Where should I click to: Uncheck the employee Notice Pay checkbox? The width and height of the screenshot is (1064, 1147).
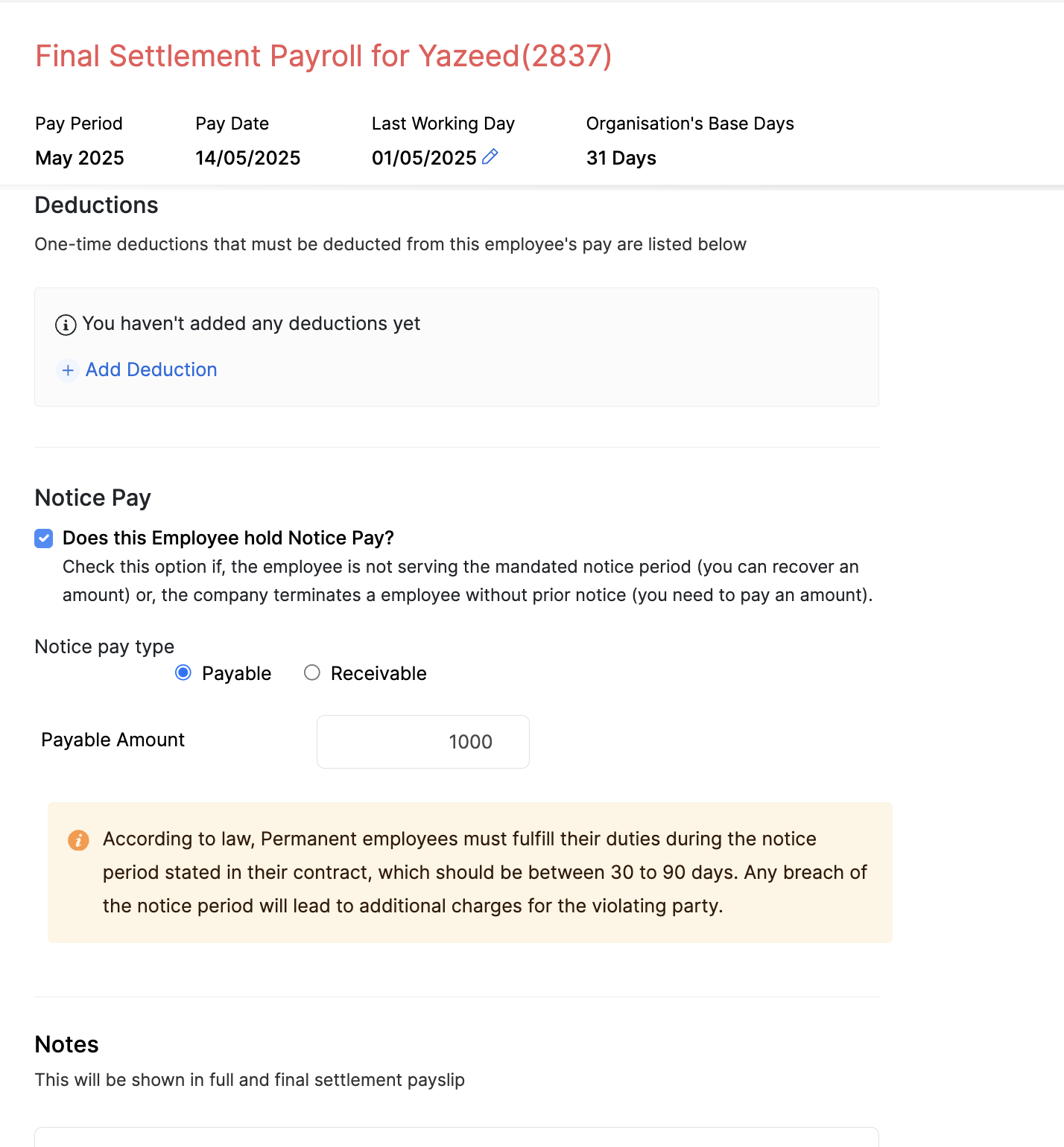pyautogui.click(x=44, y=538)
